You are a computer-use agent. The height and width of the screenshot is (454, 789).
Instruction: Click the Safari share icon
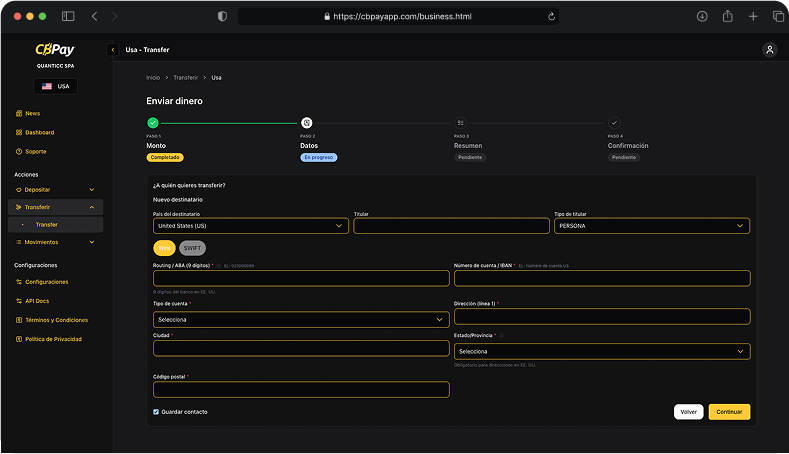(727, 16)
